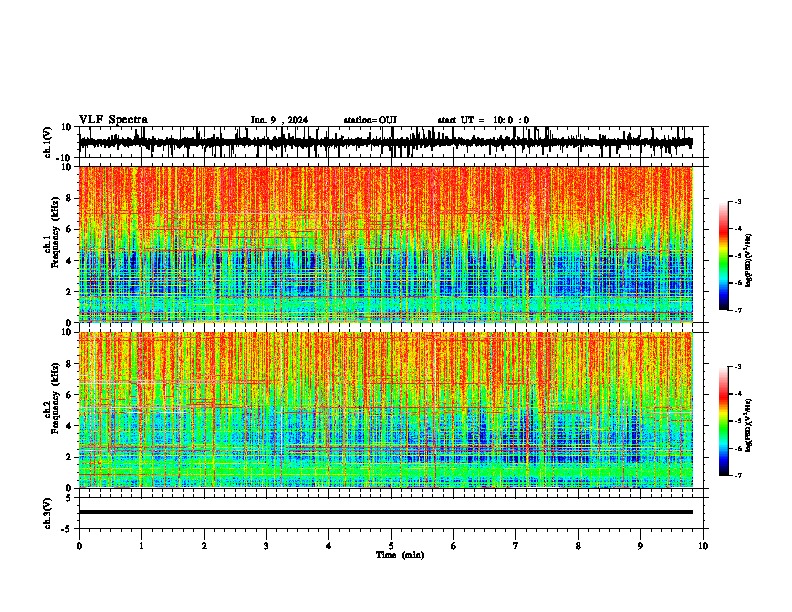Select the 'start UT = 10: 0 : 0' text

click(483, 120)
